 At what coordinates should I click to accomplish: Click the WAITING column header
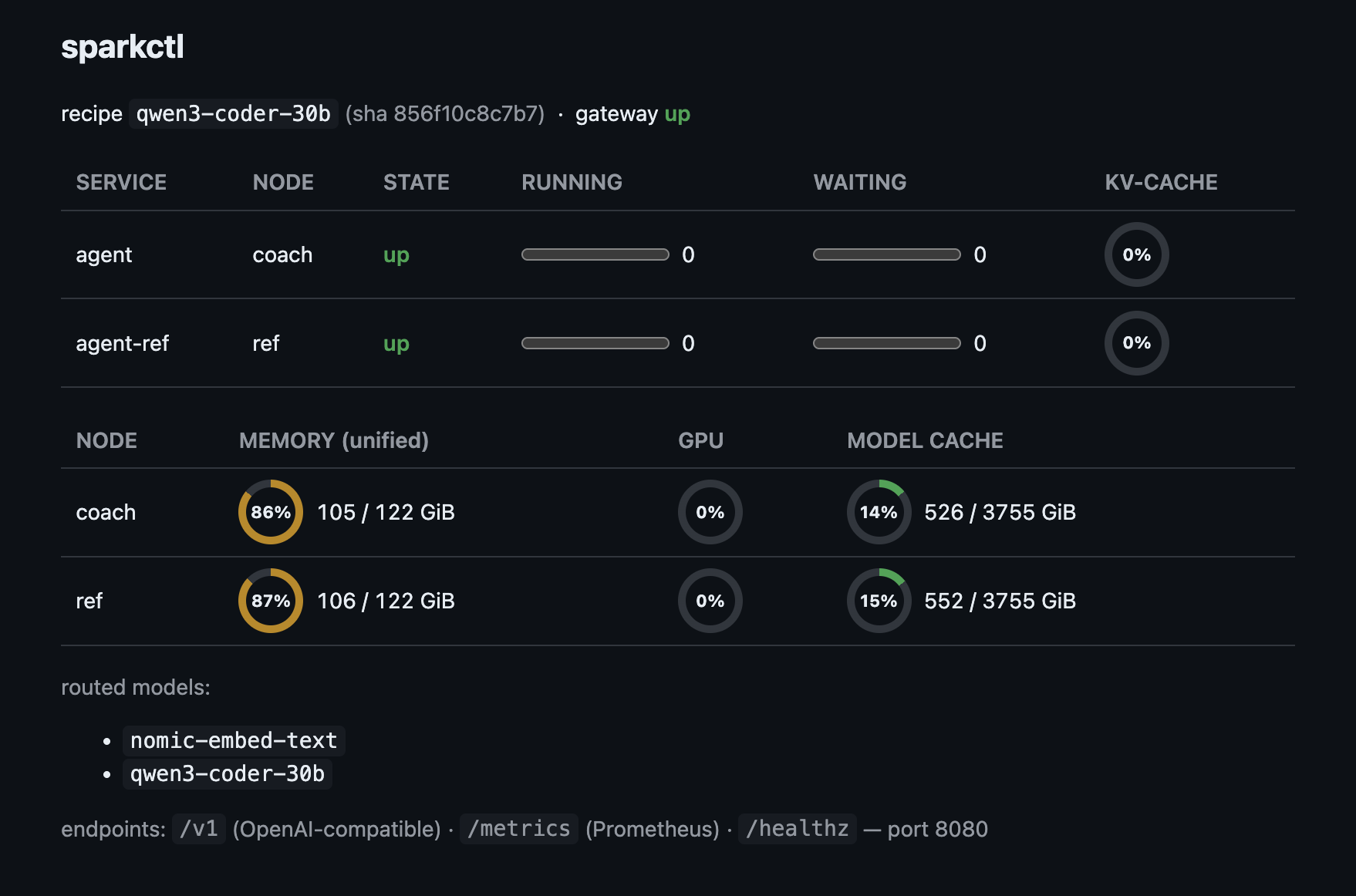860,183
